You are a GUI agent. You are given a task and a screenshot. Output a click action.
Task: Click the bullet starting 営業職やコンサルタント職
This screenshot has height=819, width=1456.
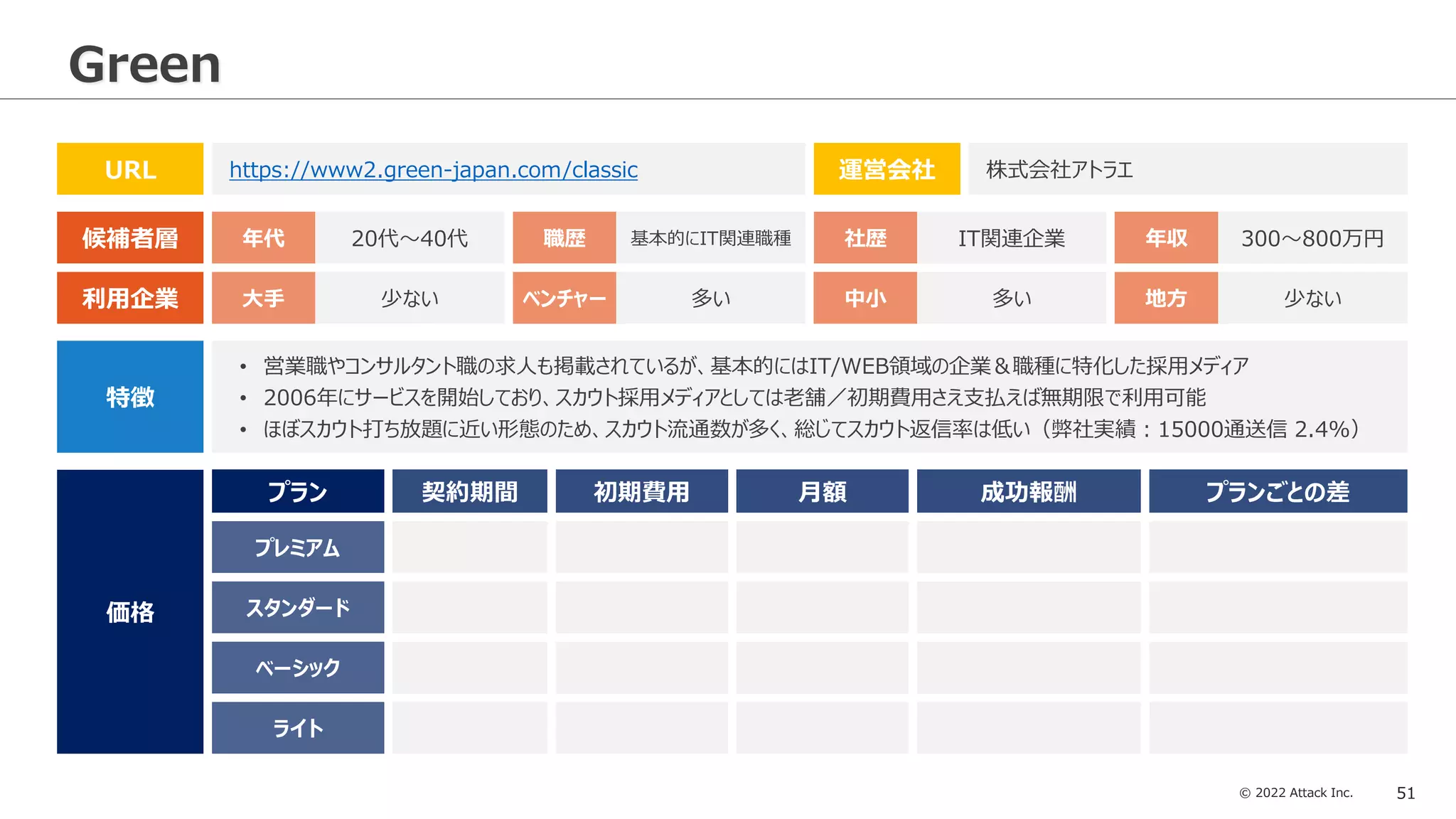click(756, 365)
